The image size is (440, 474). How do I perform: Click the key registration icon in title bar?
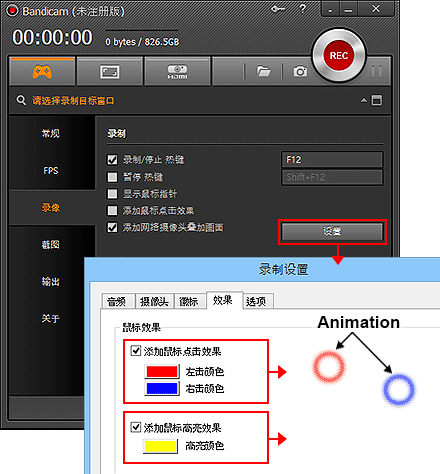pyautogui.click(x=278, y=9)
